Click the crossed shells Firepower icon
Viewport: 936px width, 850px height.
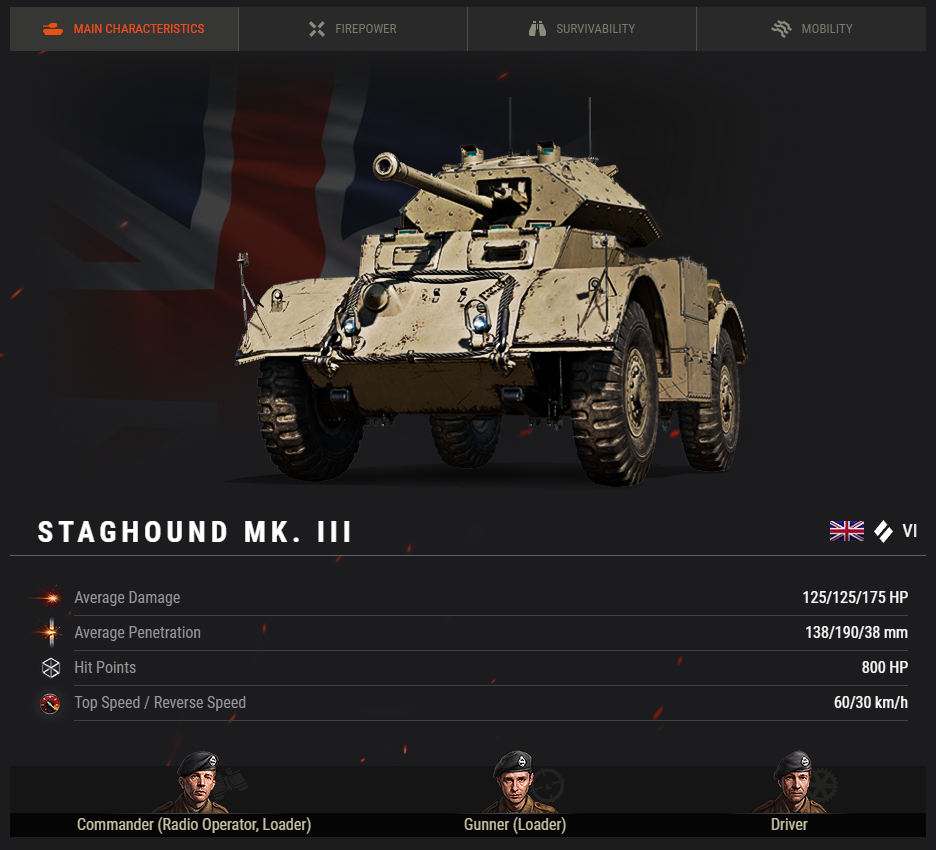317,29
